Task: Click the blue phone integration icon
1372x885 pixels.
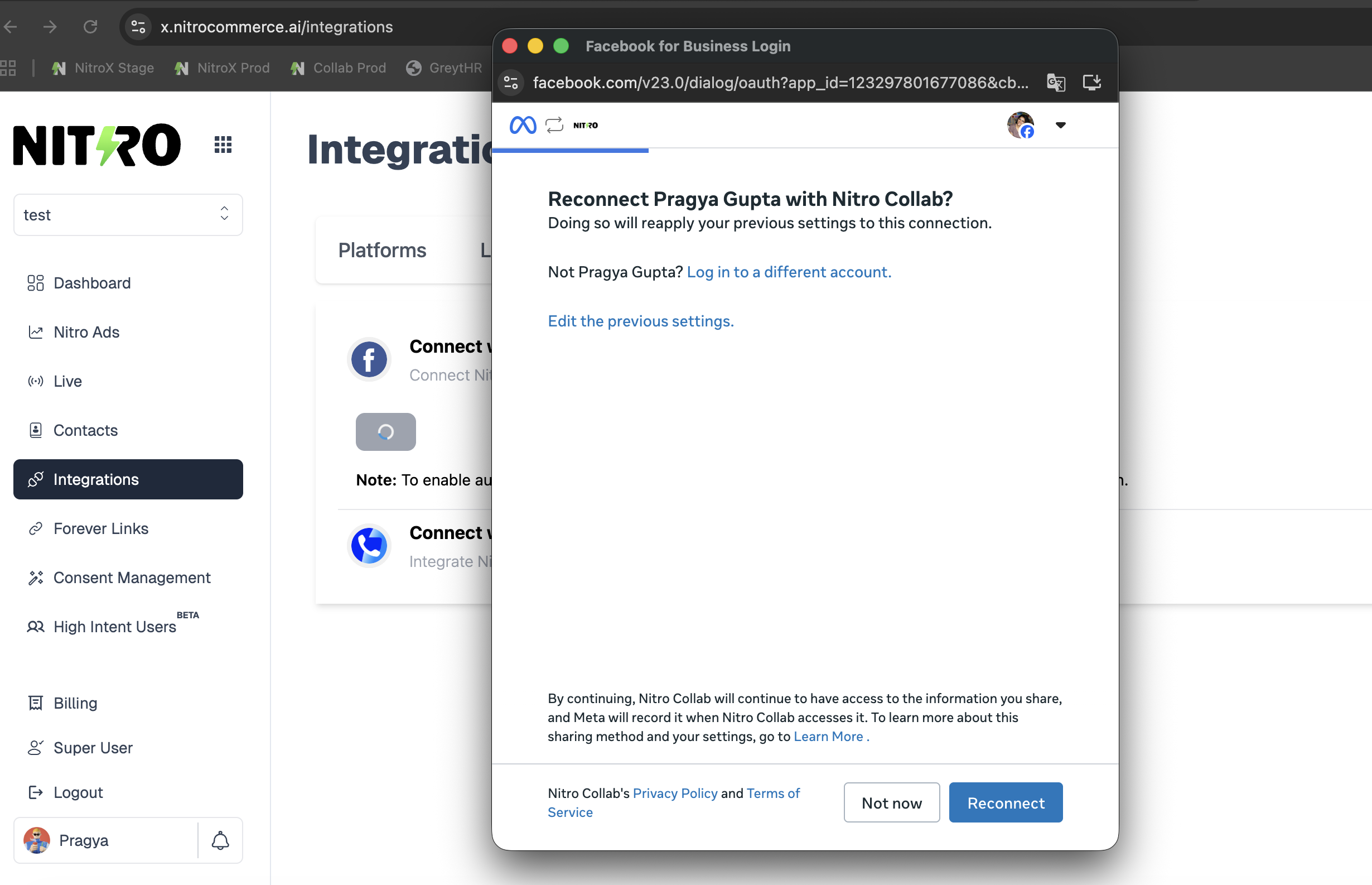Action: pyautogui.click(x=369, y=546)
